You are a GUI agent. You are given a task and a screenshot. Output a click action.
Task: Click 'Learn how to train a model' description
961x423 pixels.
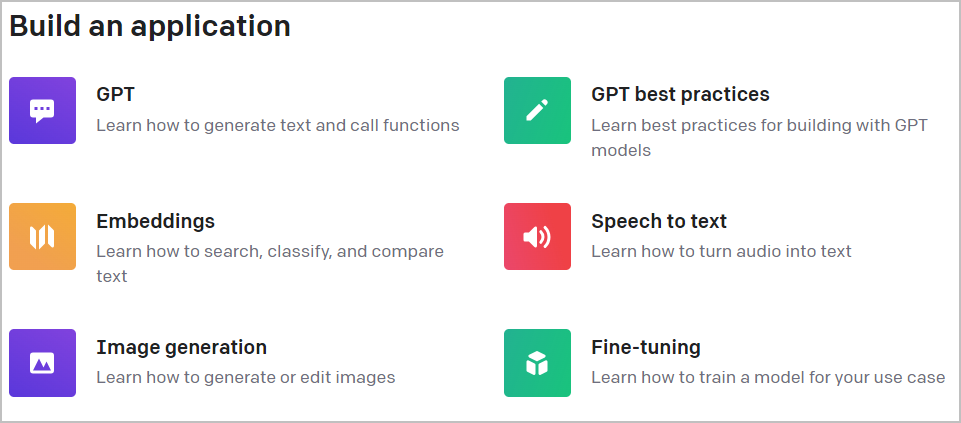[x=768, y=378]
